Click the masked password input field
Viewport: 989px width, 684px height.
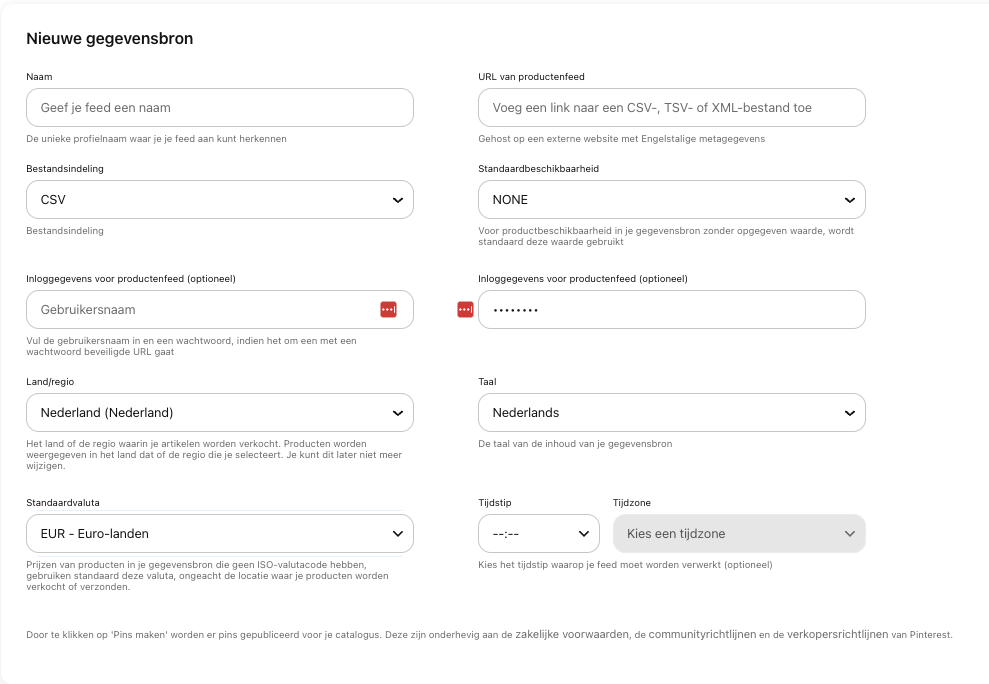coord(671,310)
